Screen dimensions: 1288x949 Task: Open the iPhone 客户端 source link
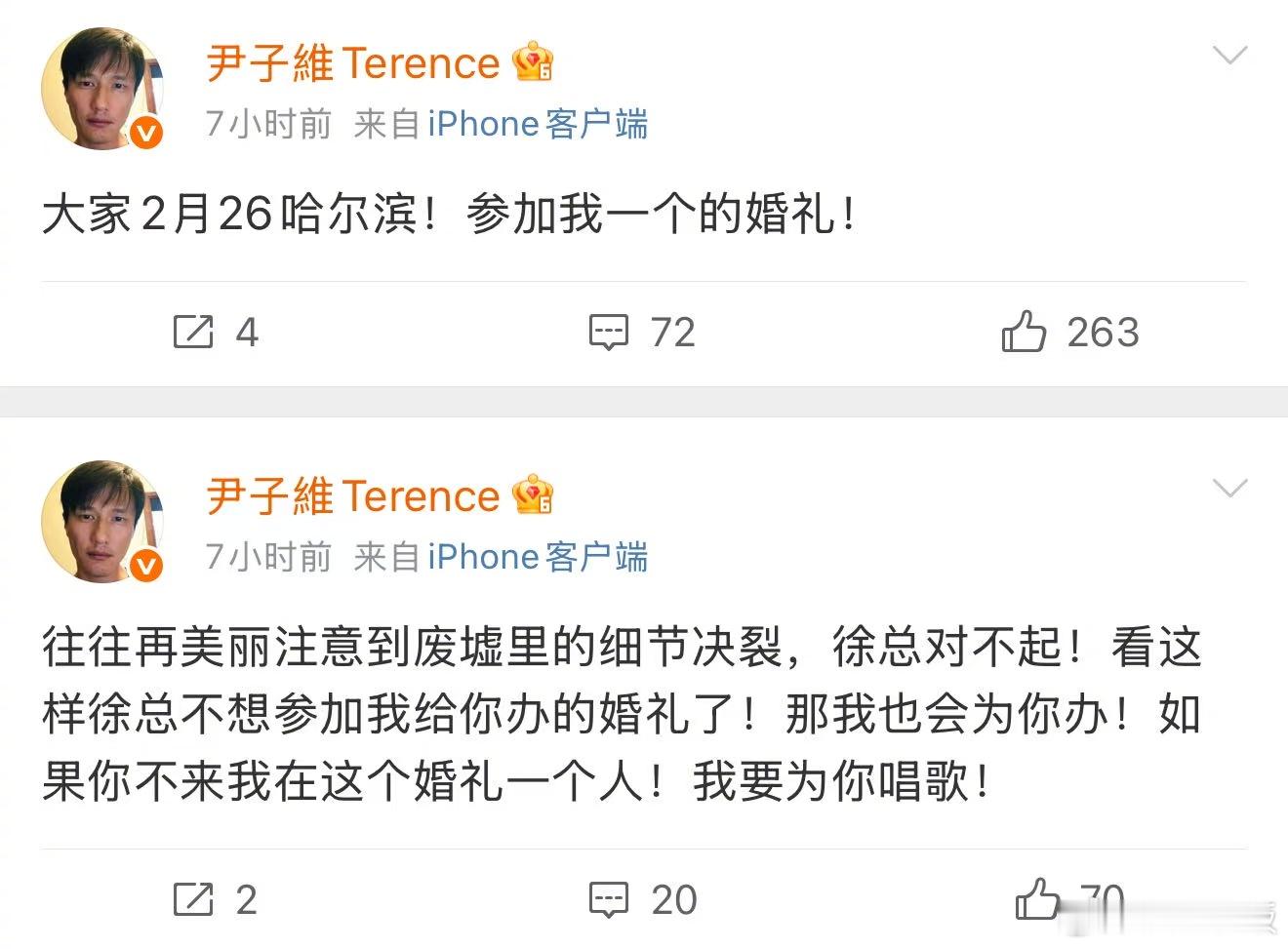tap(539, 123)
